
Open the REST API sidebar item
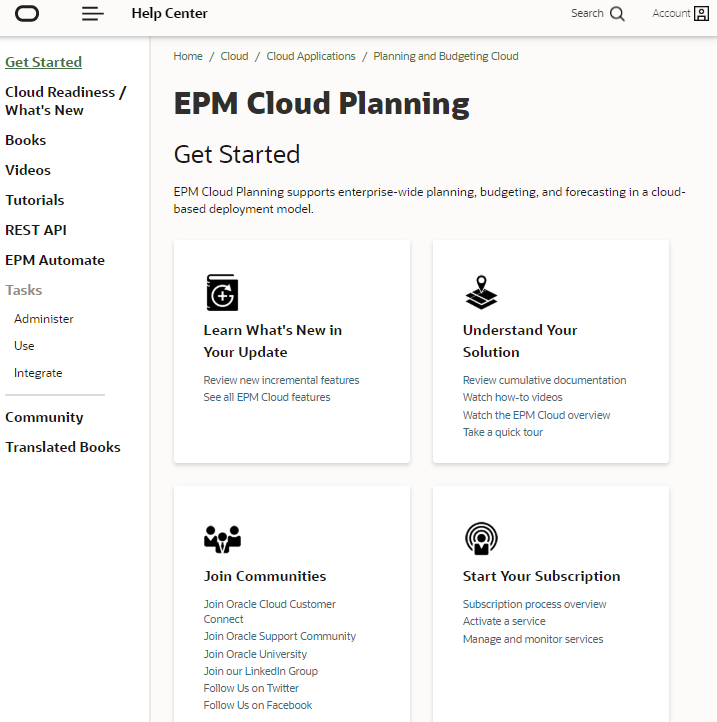pos(36,230)
